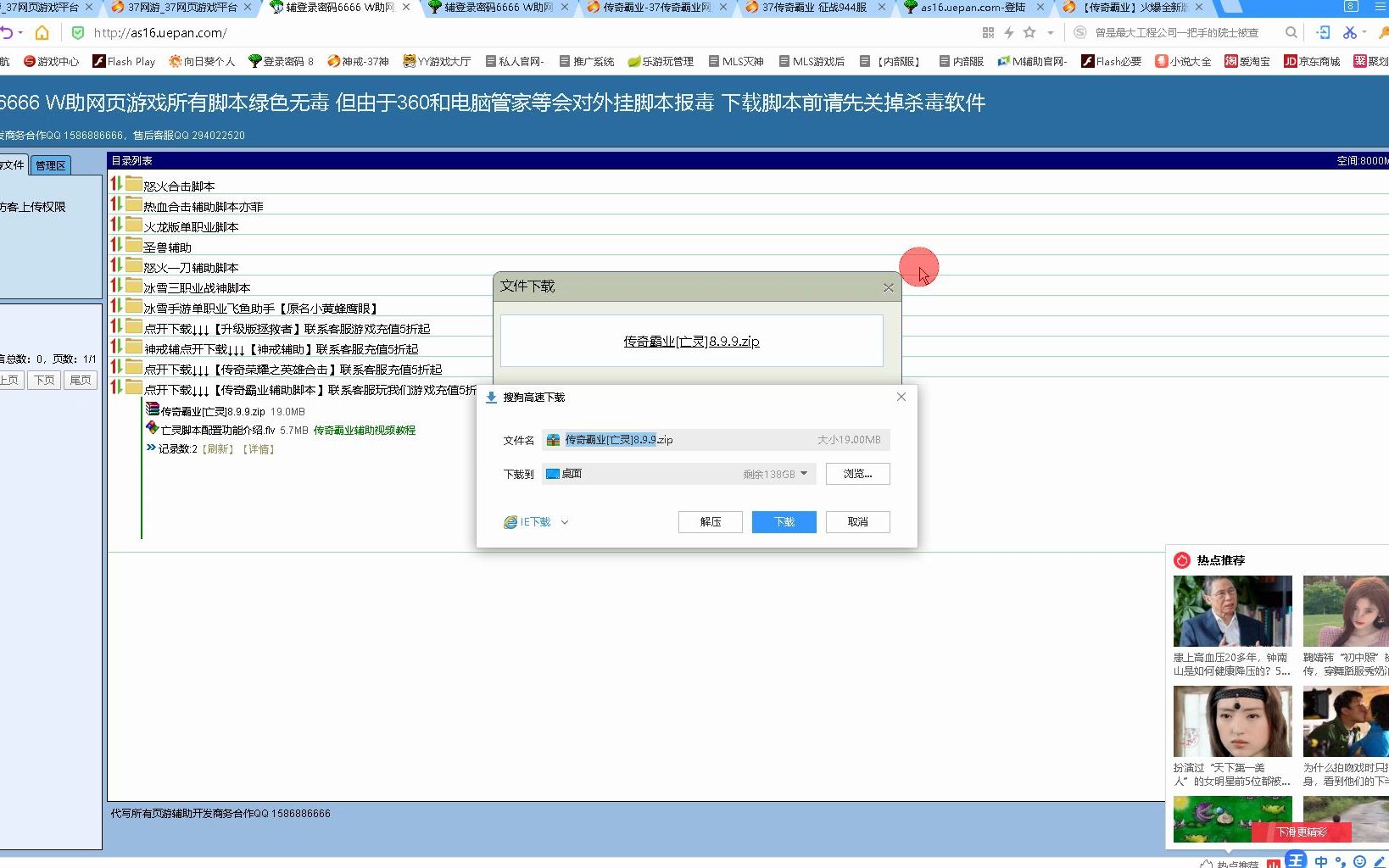Click the scissors screenshot icon
Screen dimensions: 1389x868
pyautogui.click(x=1350, y=32)
